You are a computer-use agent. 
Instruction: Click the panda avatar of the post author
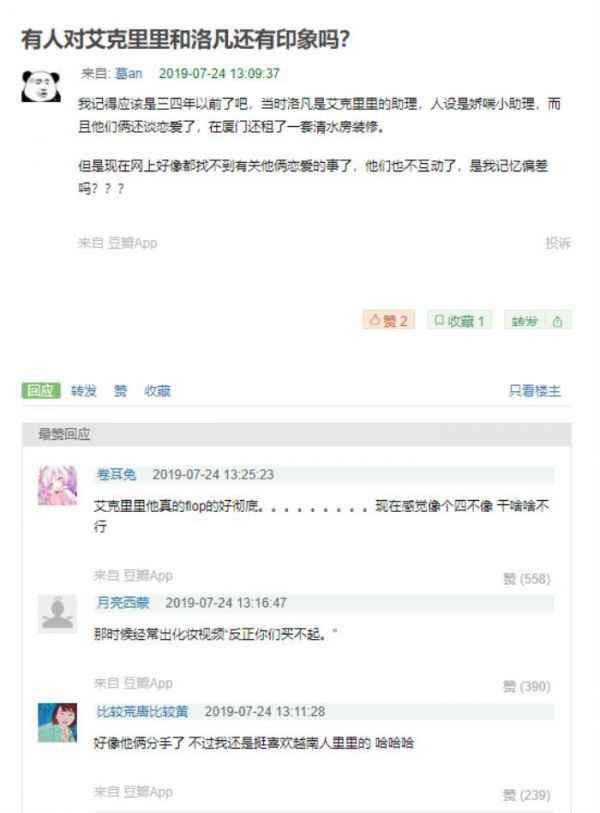[41, 86]
